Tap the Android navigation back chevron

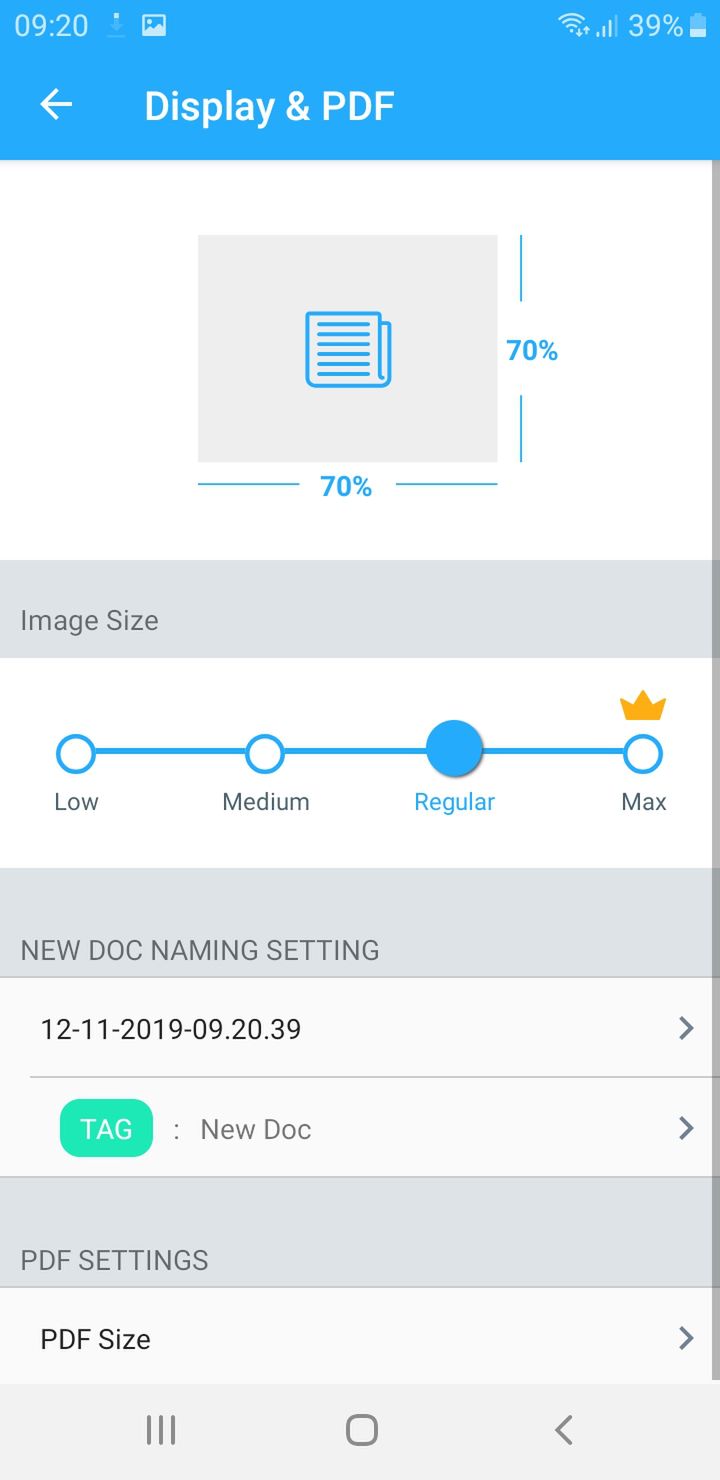[564, 1430]
